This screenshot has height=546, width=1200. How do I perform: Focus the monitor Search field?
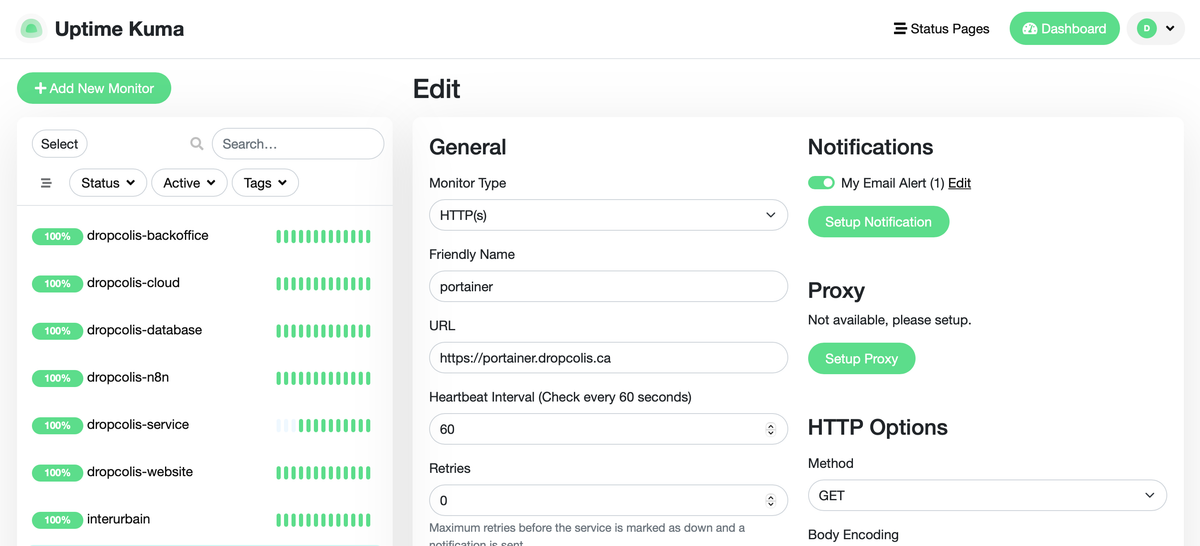pyautogui.click(x=298, y=144)
